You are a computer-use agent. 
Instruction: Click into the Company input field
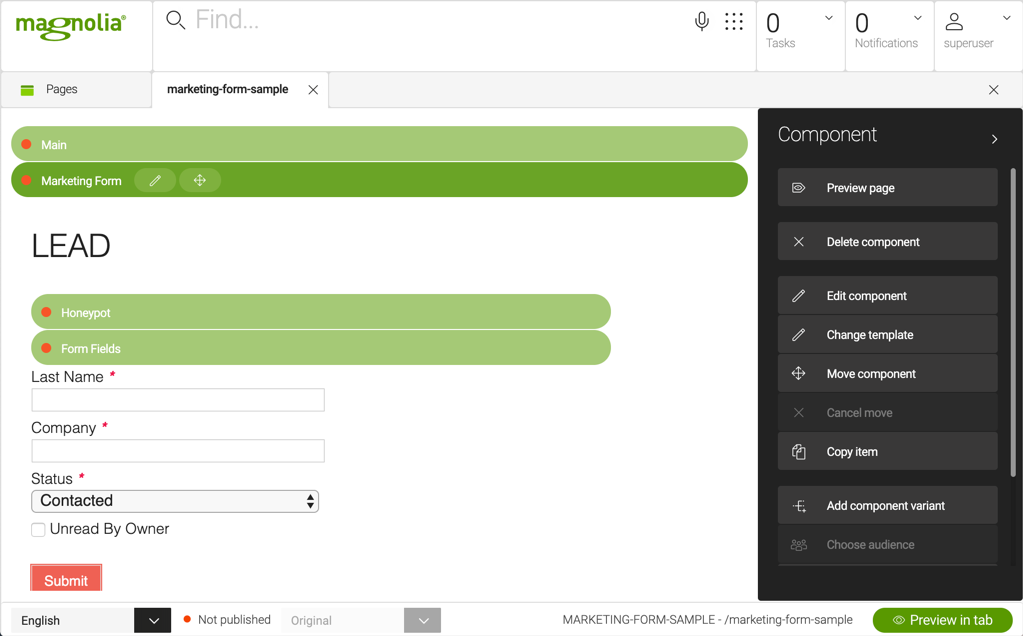(178, 451)
